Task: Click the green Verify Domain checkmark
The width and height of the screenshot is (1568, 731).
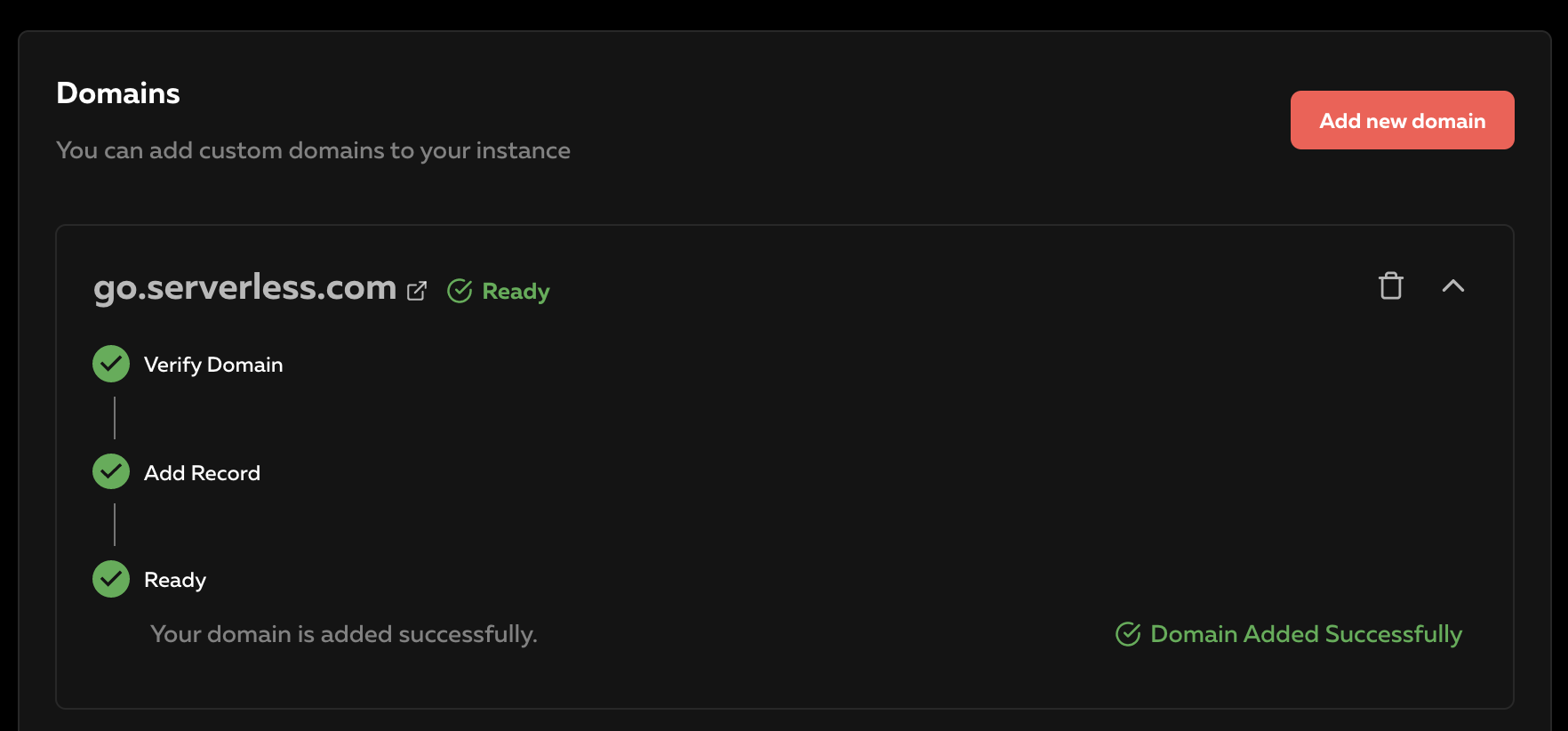Action: [111, 364]
